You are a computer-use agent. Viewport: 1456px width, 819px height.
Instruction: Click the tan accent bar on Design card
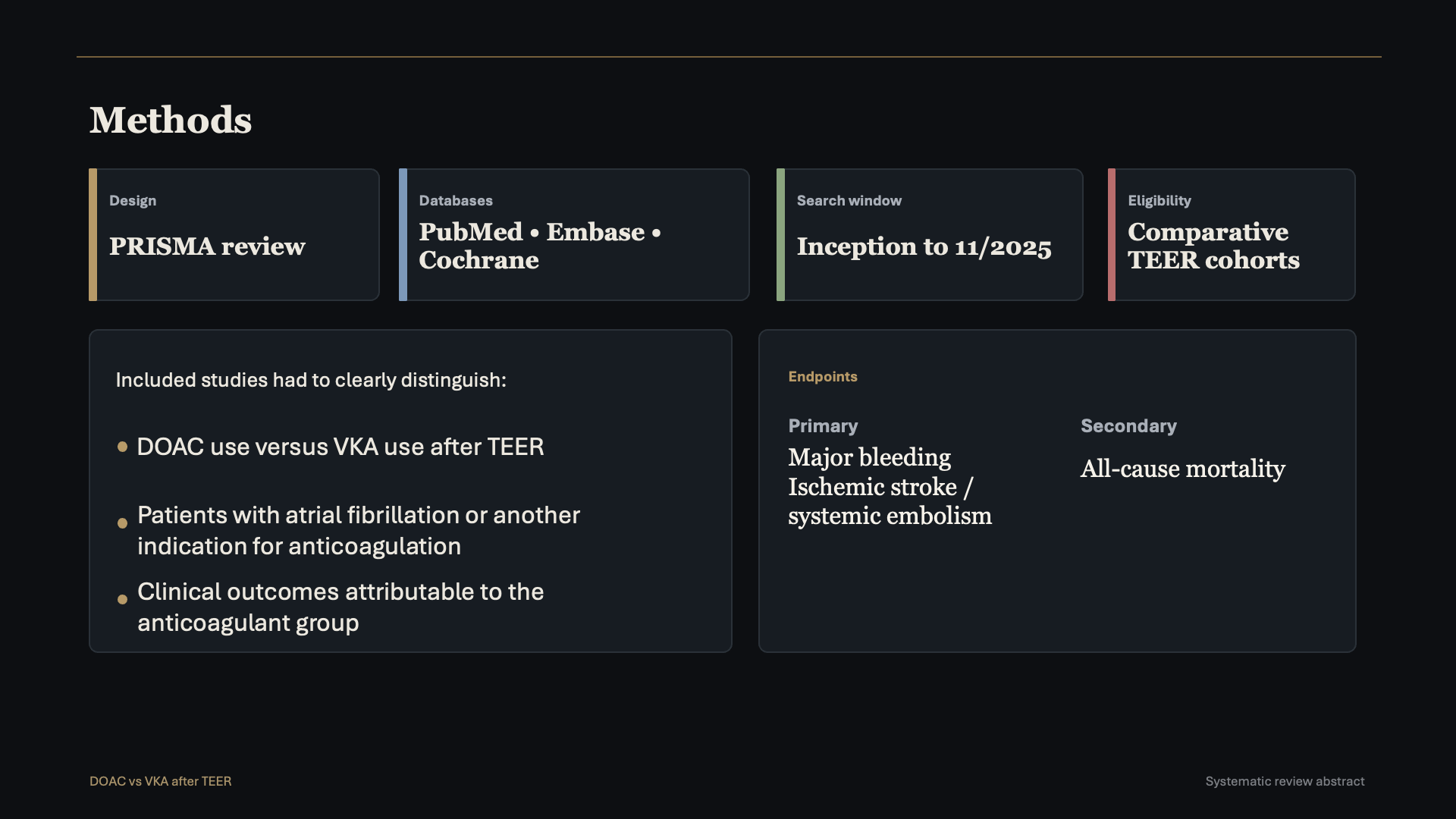click(x=93, y=235)
